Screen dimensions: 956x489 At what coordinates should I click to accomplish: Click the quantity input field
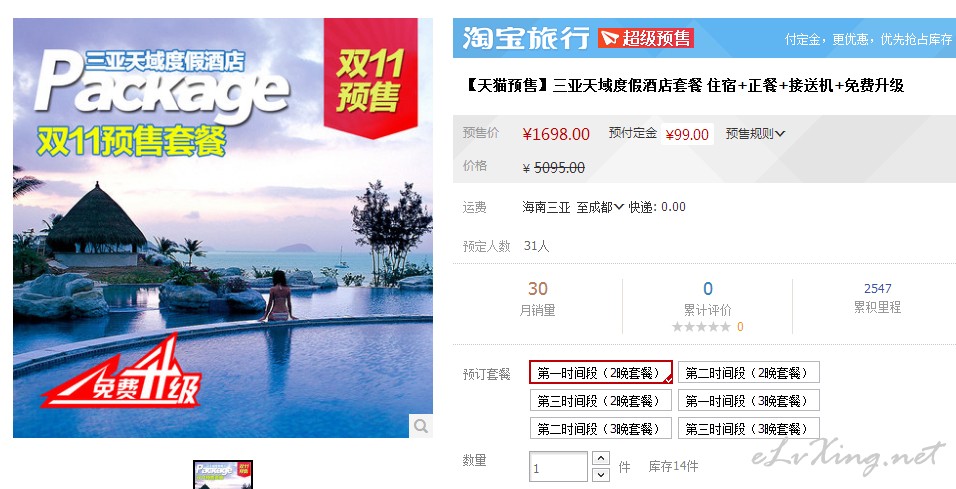click(x=558, y=468)
